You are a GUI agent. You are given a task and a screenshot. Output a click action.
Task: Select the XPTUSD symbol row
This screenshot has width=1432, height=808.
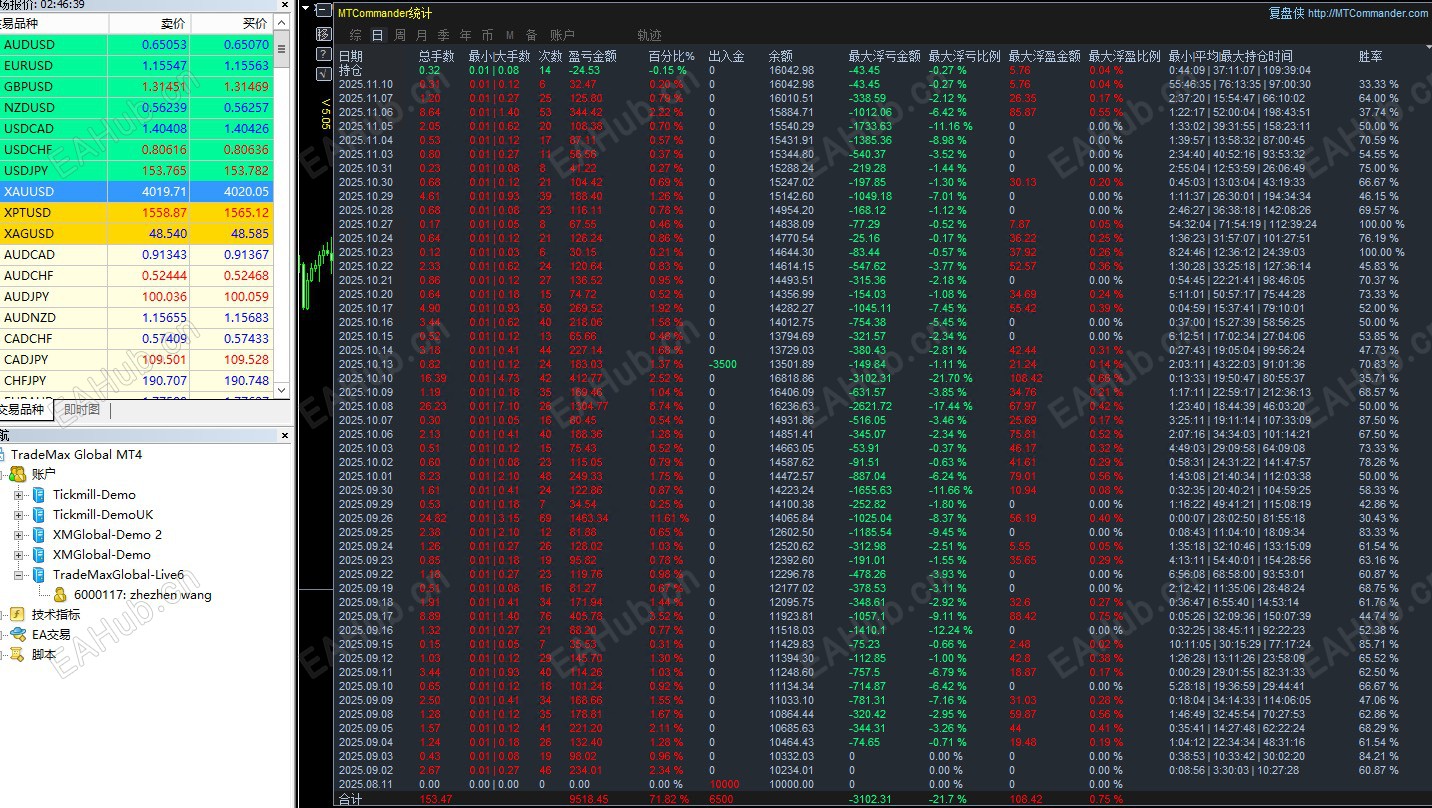click(x=136, y=212)
